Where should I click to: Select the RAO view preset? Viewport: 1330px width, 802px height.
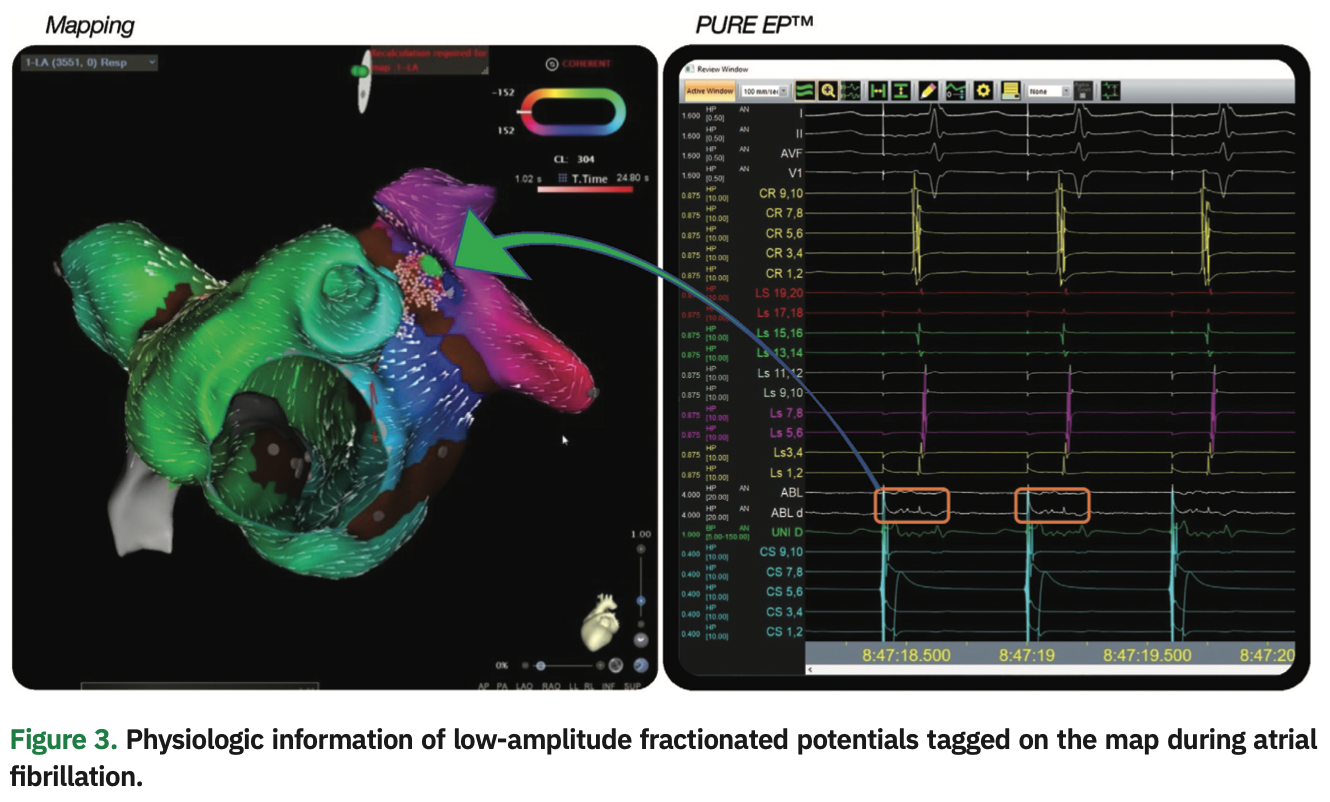click(550, 686)
